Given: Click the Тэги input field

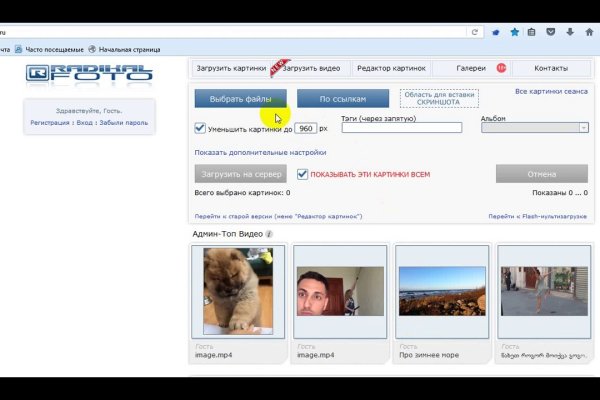Looking at the screenshot, I should click(401, 128).
